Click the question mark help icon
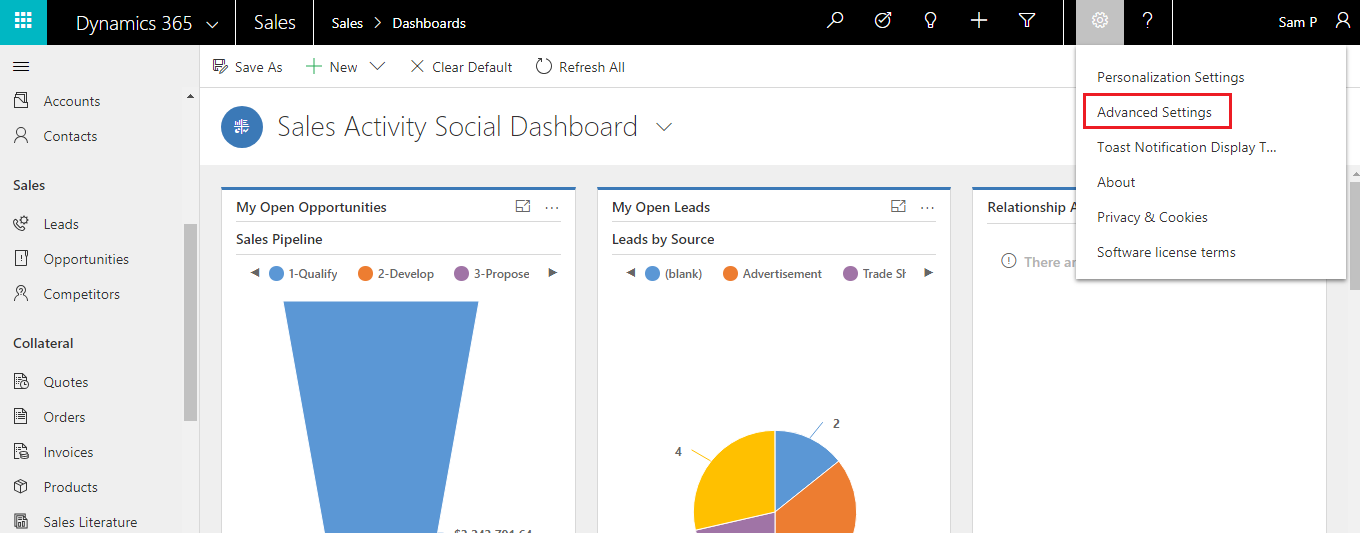 click(1148, 21)
